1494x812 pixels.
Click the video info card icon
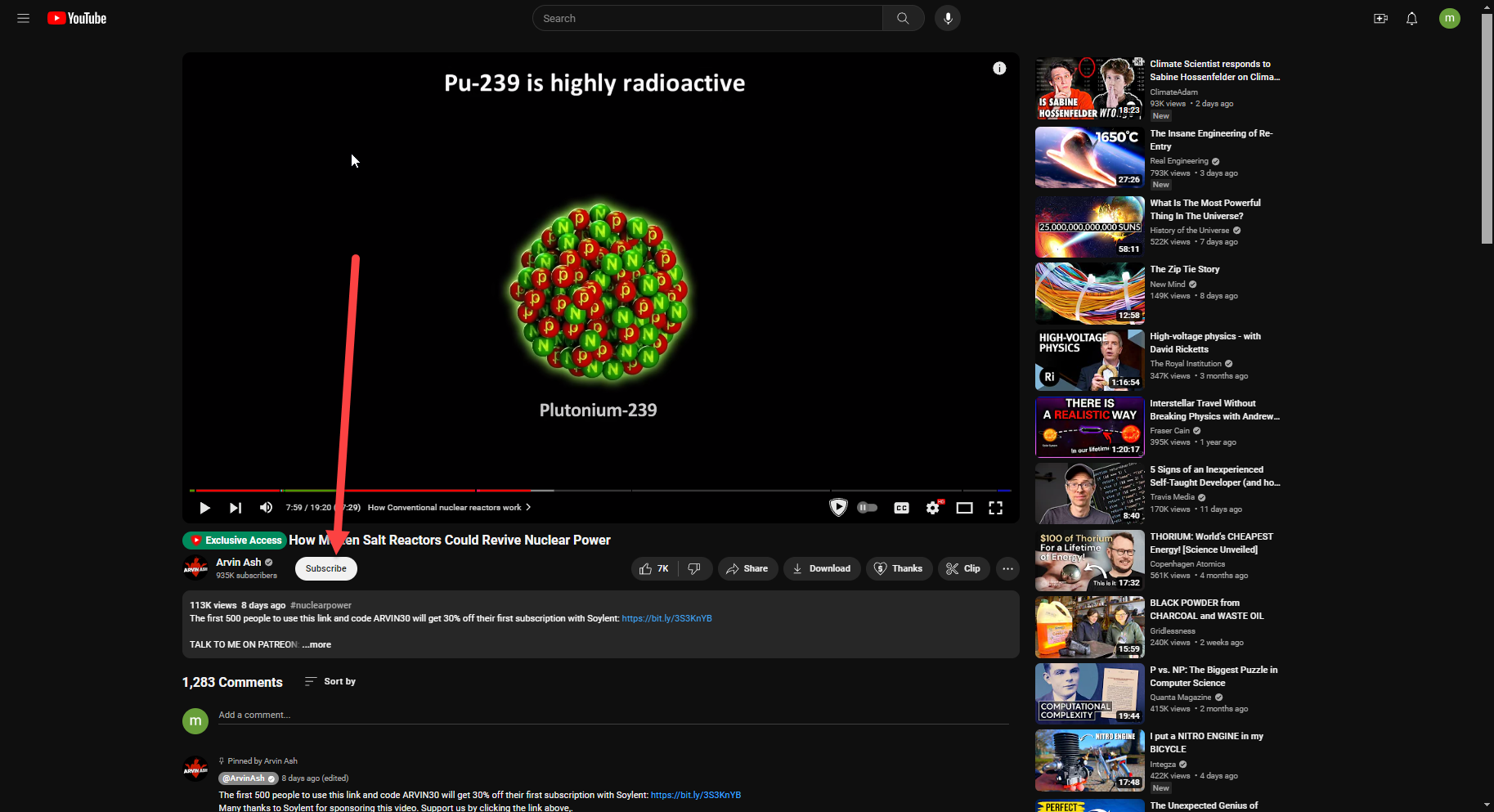(x=999, y=69)
